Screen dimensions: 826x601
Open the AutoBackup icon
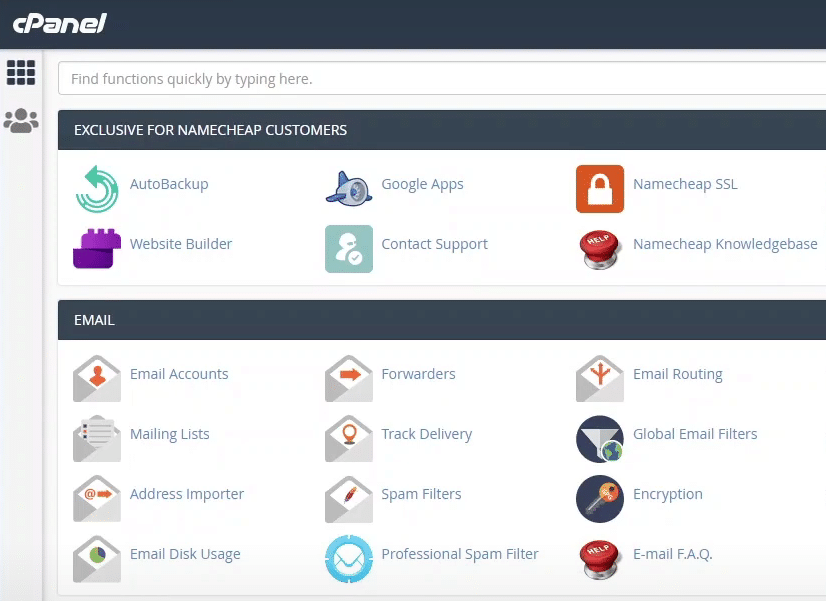click(x=97, y=189)
